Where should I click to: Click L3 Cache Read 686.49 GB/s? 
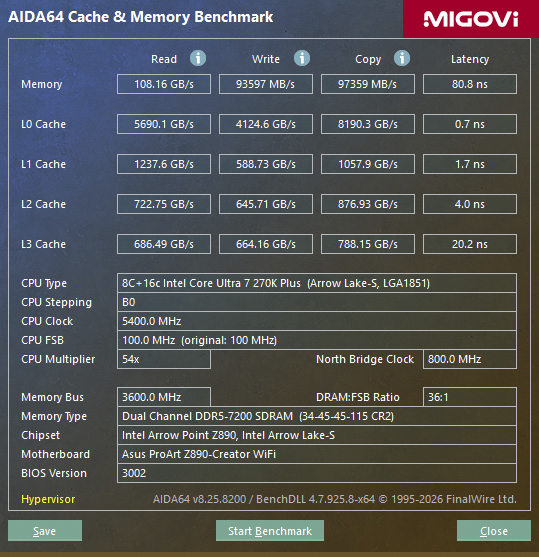tap(164, 244)
